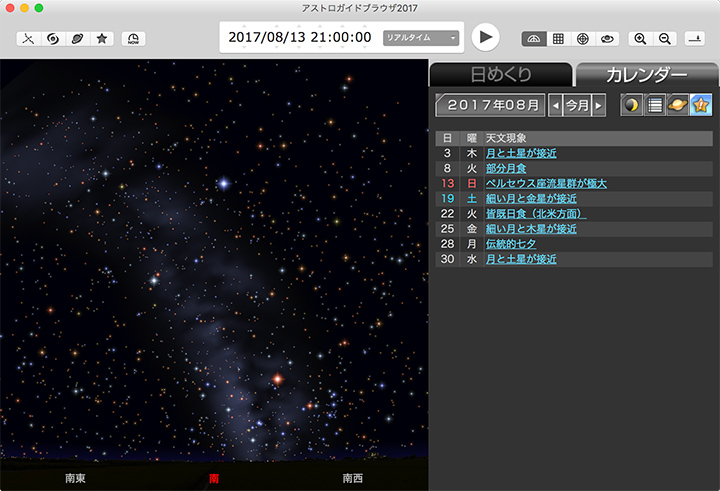The height and width of the screenshot is (491, 720).
Task: Set time to NOW with clock icon
Action: [133, 39]
